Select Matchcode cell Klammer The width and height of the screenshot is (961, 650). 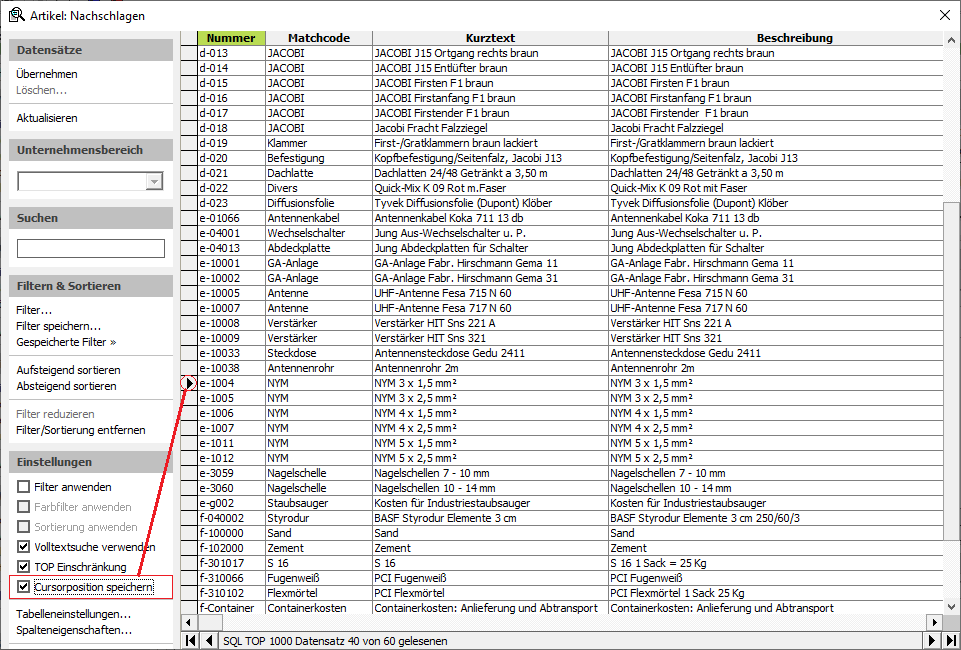(x=319, y=143)
